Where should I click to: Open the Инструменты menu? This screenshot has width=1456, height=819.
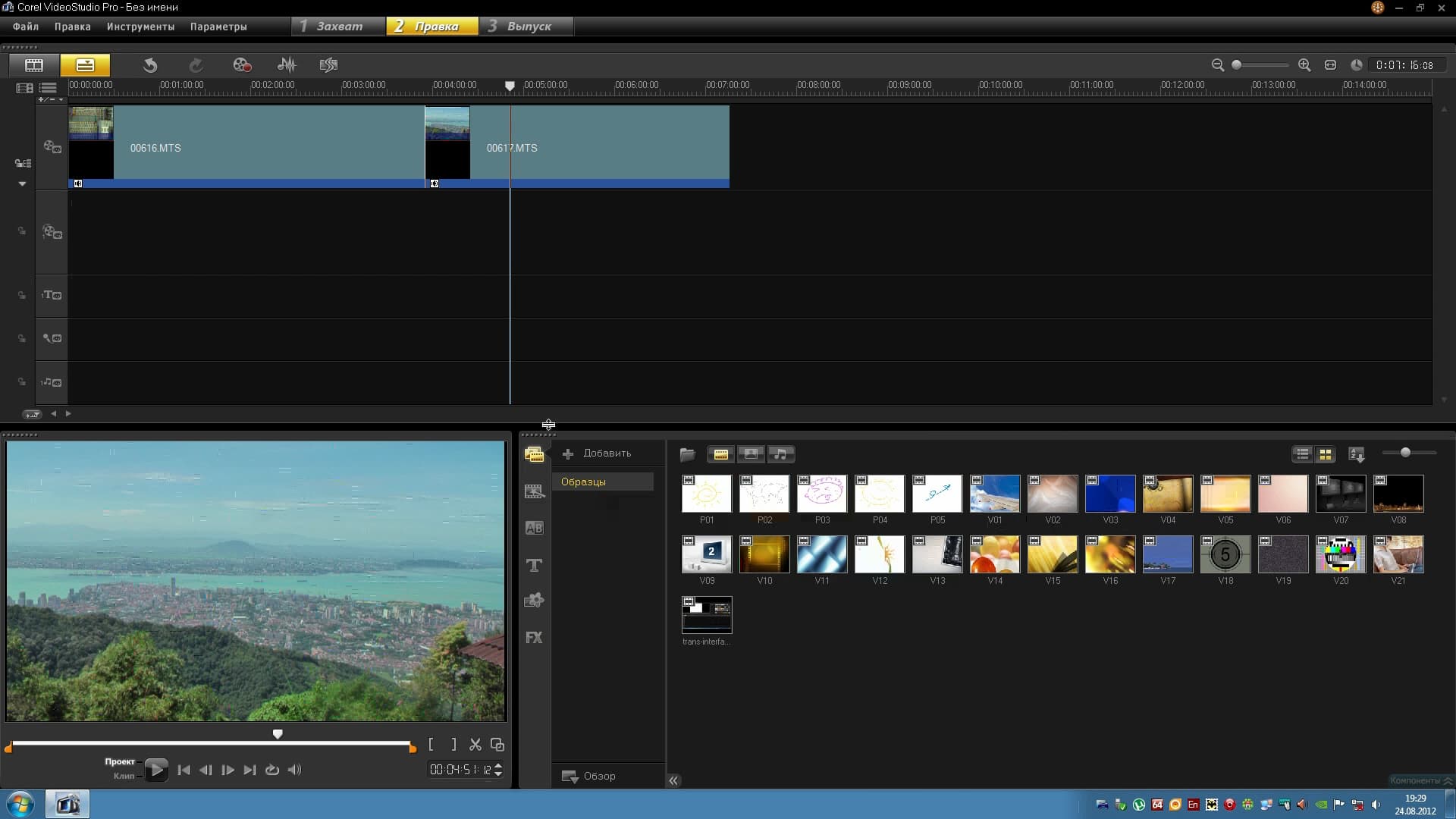click(x=140, y=27)
